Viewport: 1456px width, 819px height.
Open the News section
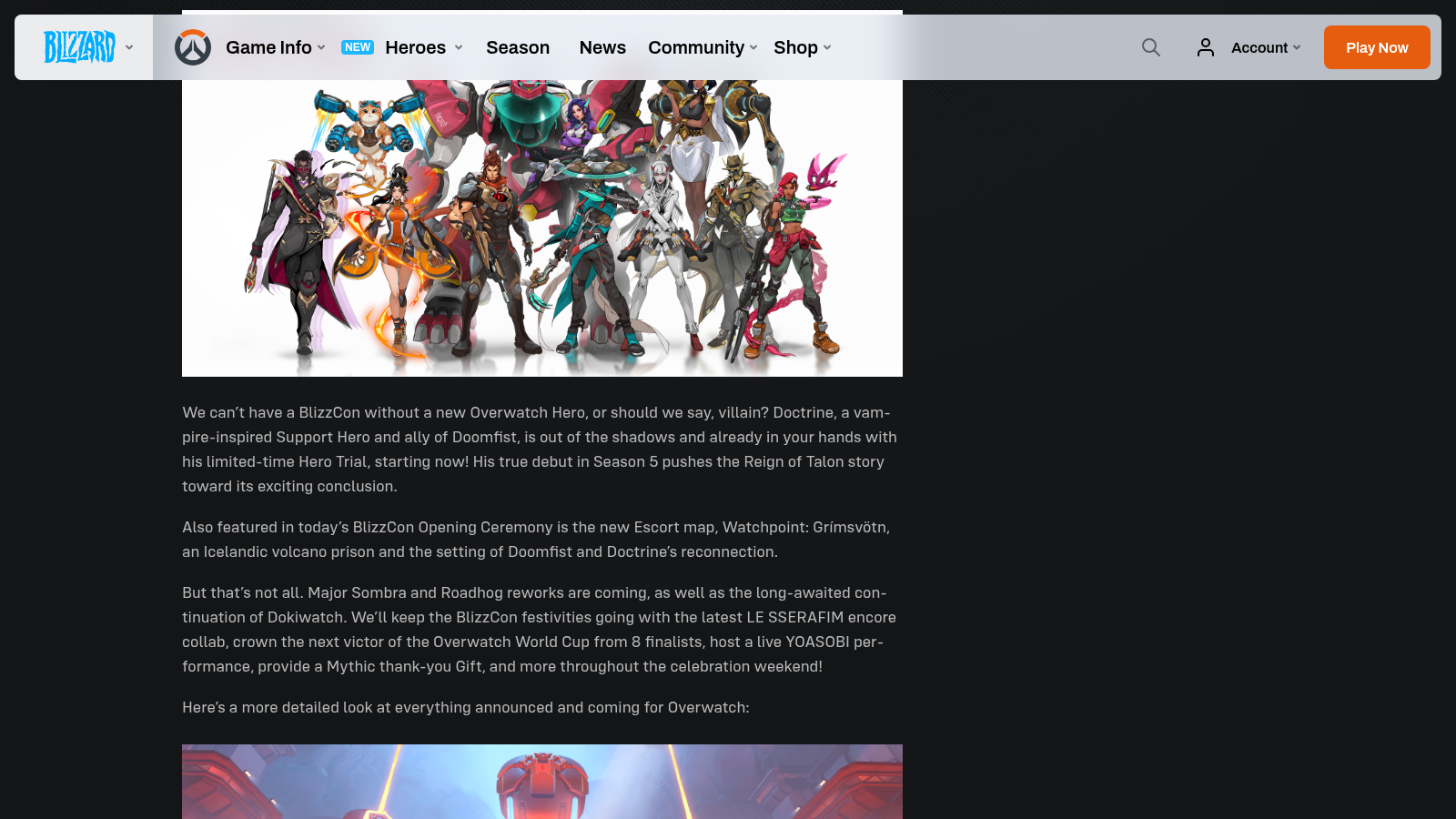602,47
